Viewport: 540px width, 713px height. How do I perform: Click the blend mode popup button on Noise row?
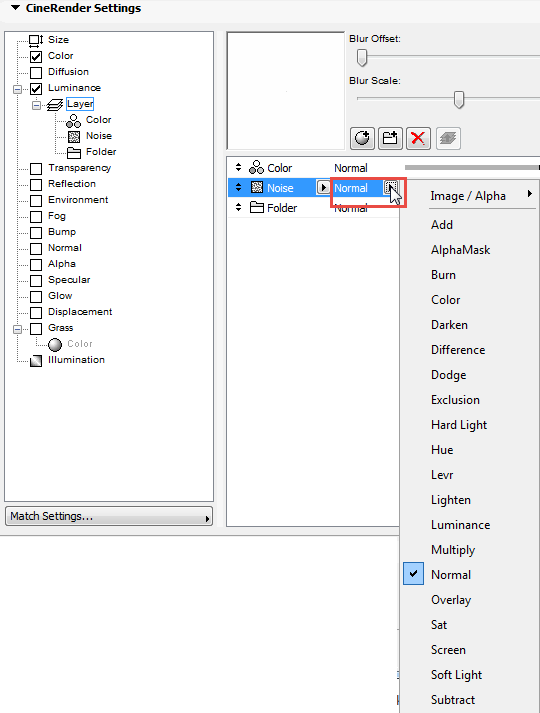coord(391,187)
